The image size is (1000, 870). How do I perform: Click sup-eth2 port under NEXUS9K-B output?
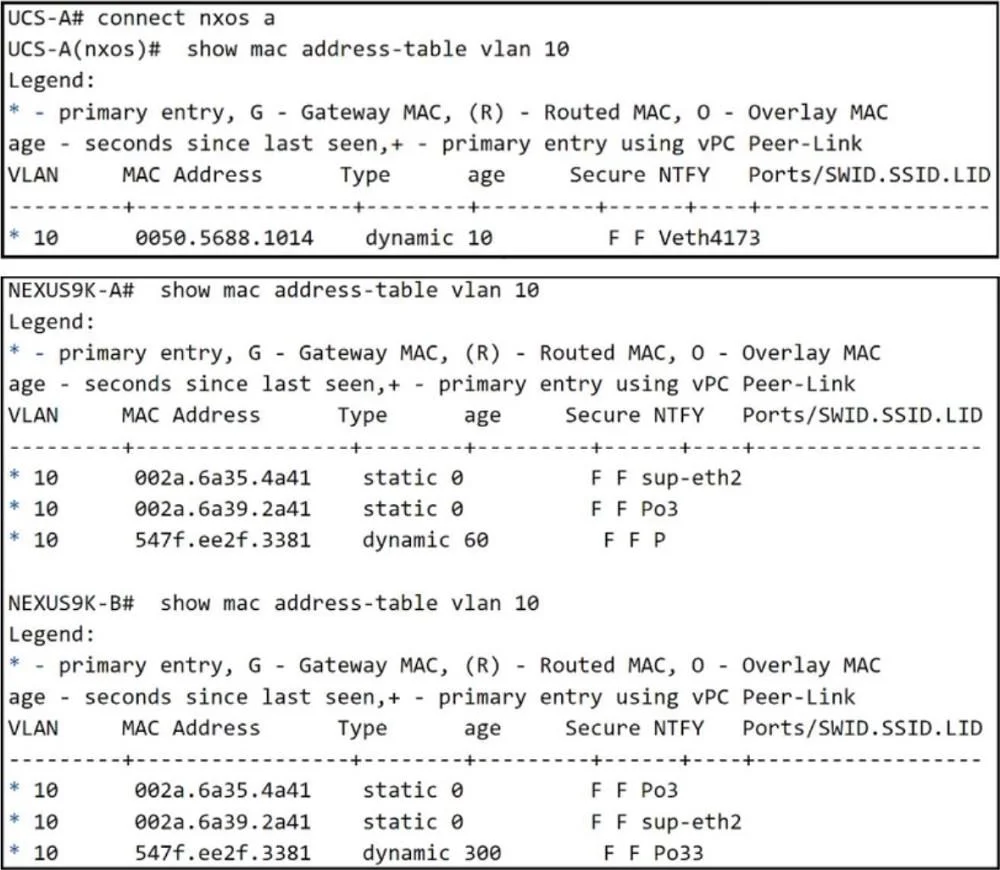(x=691, y=822)
